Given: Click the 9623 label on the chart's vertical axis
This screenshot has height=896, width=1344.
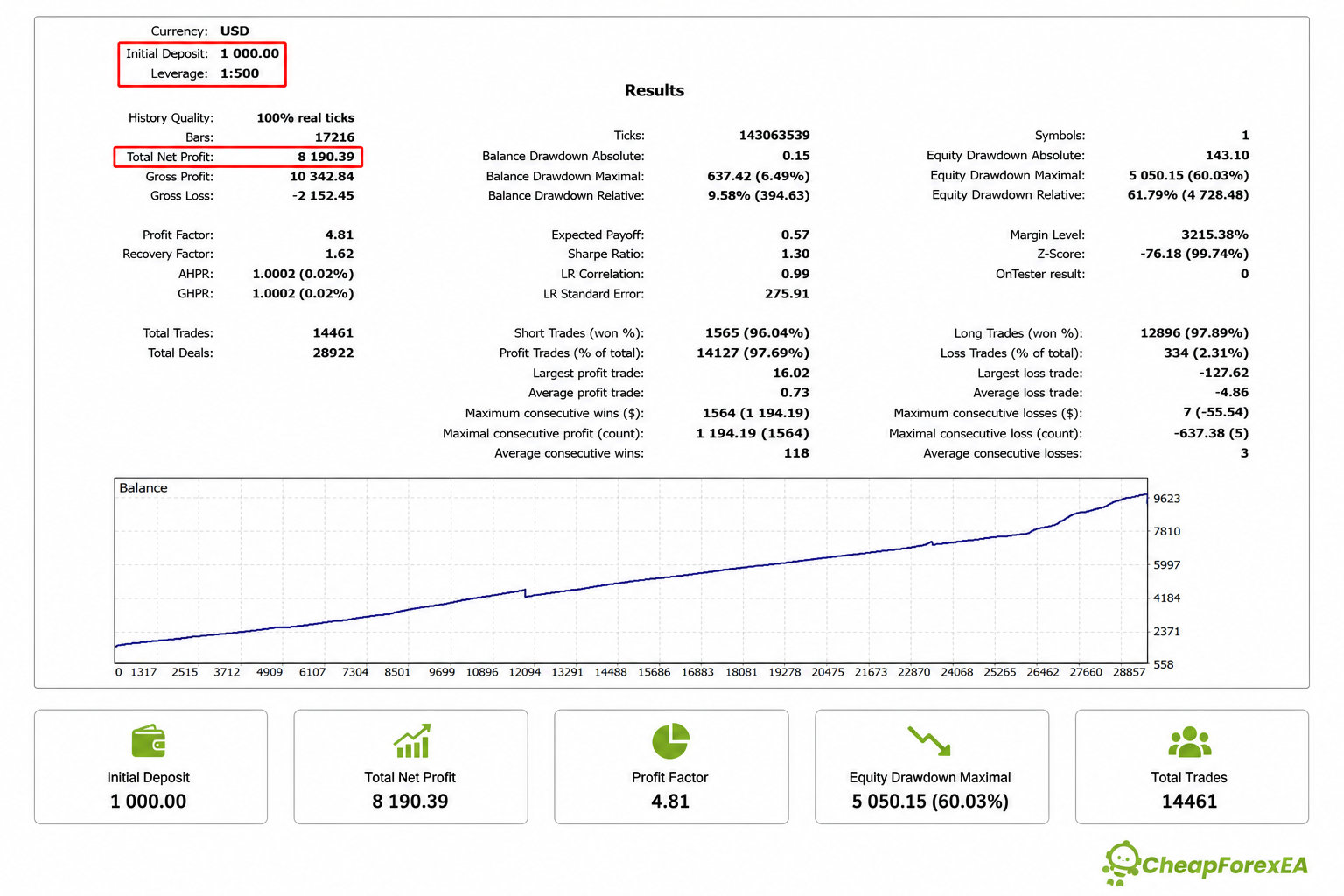Looking at the screenshot, I should tap(1167, 499).
